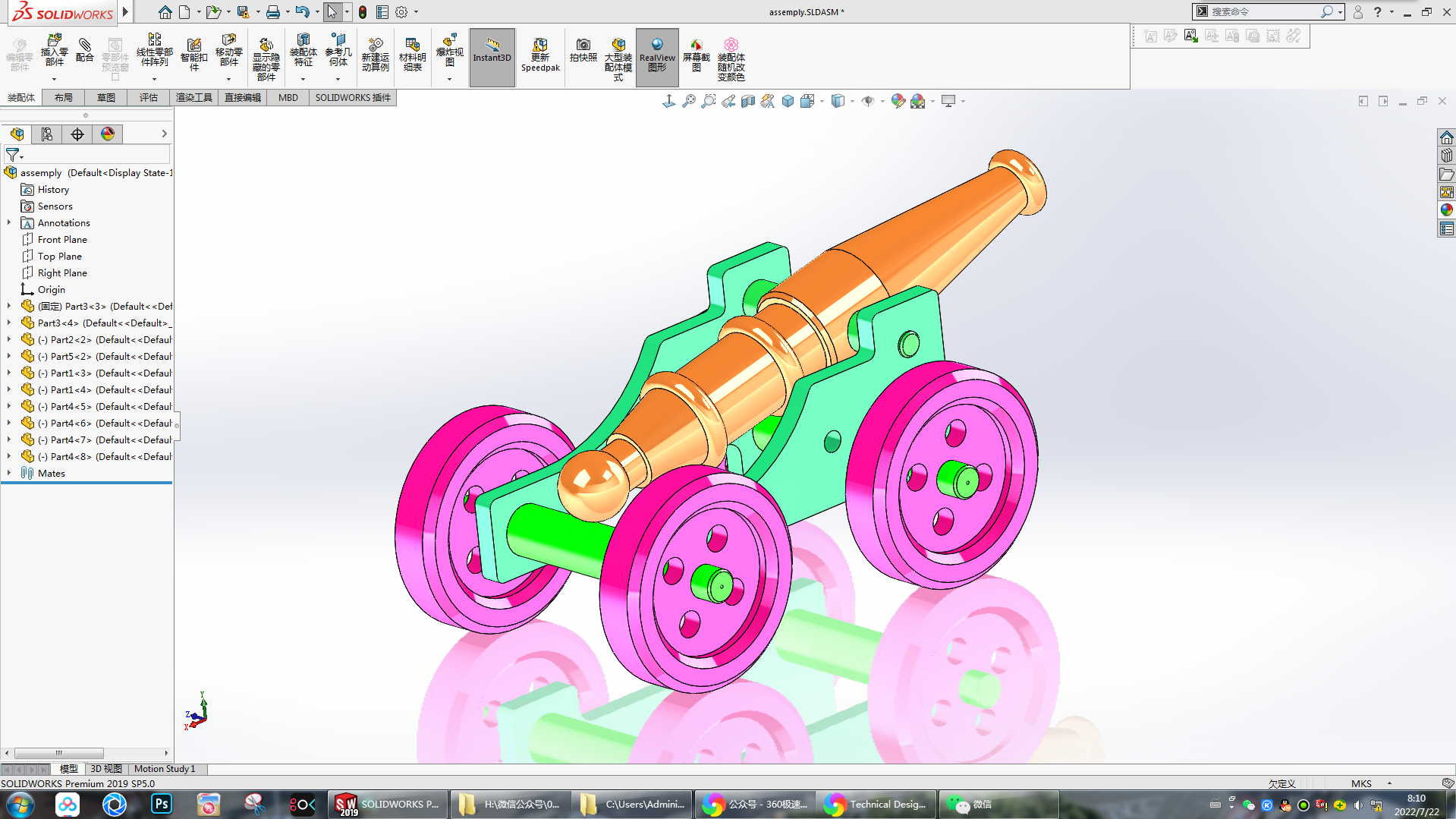Open the Section View tool
Viewport: 1456px width, 819px height.
[748, 101]
